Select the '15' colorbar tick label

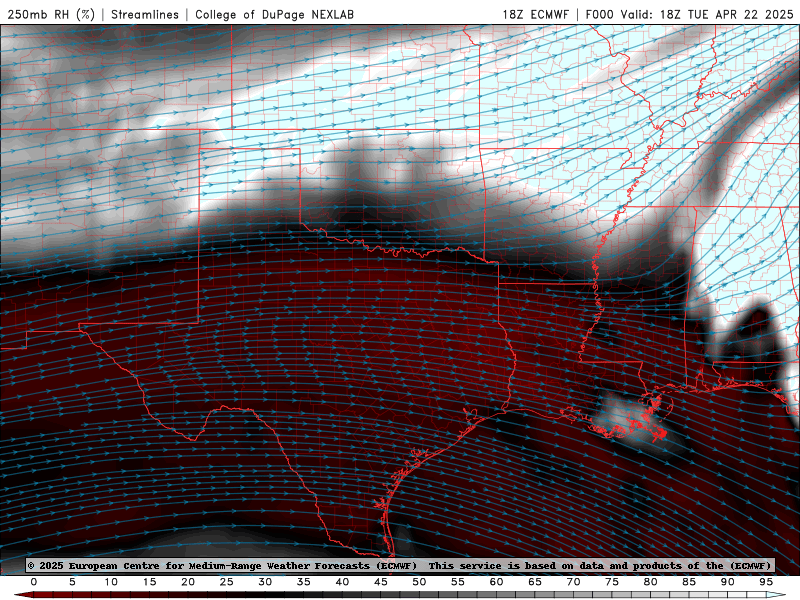(149, 582)
